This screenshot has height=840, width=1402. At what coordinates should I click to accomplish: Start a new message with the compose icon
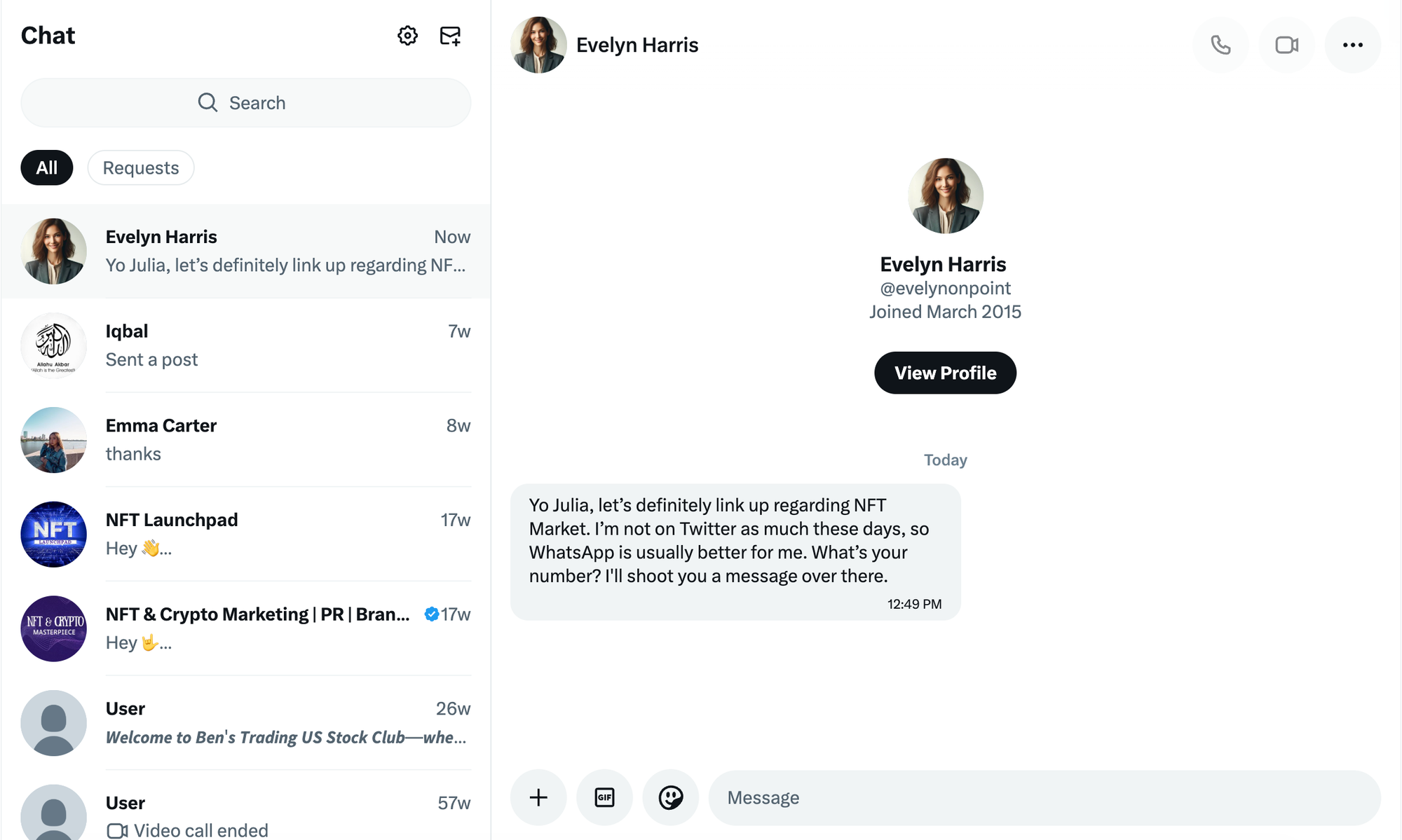[x=449, y=36]
